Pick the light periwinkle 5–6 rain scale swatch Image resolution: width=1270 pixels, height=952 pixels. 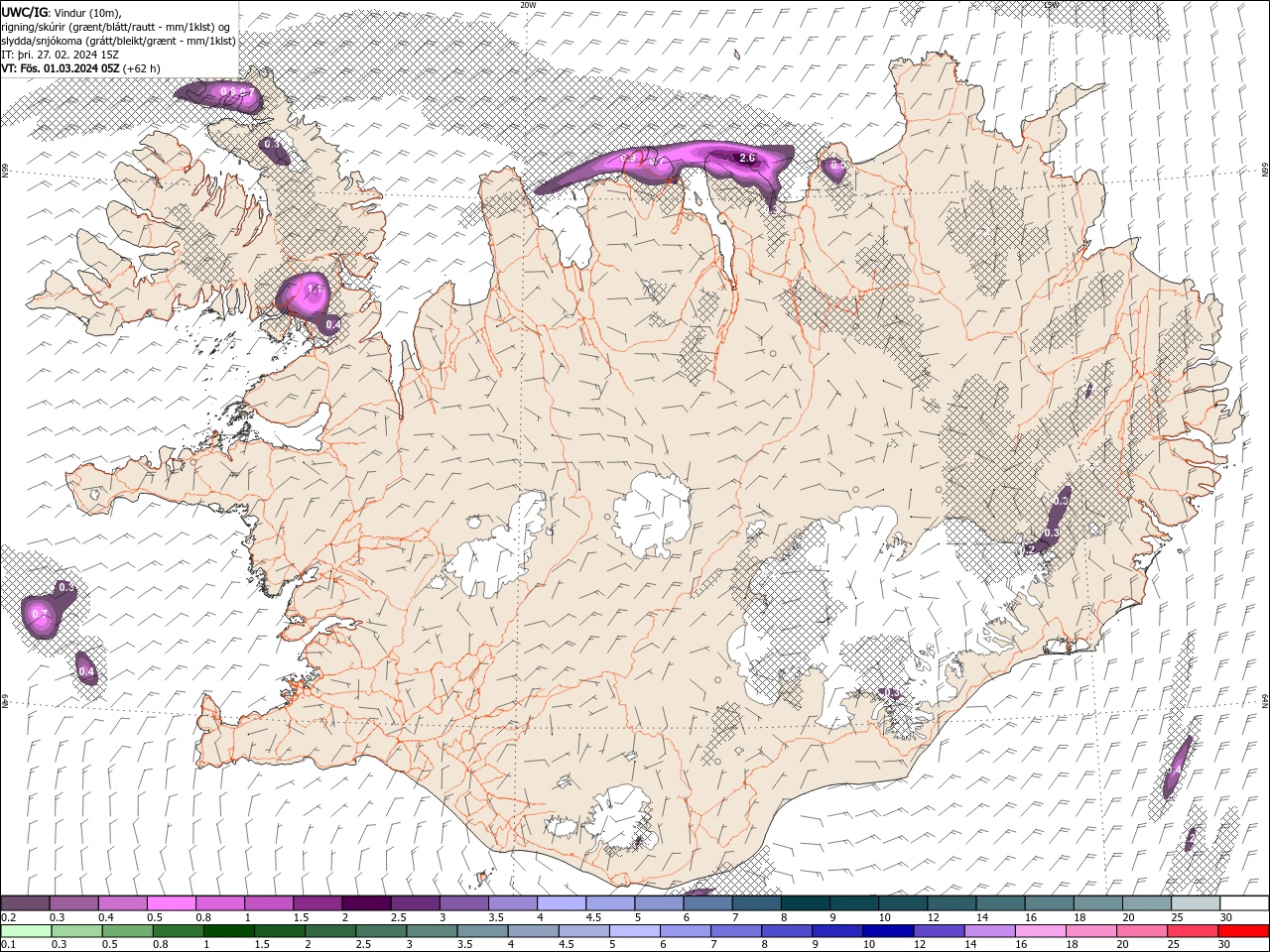(x=635, y=931)
